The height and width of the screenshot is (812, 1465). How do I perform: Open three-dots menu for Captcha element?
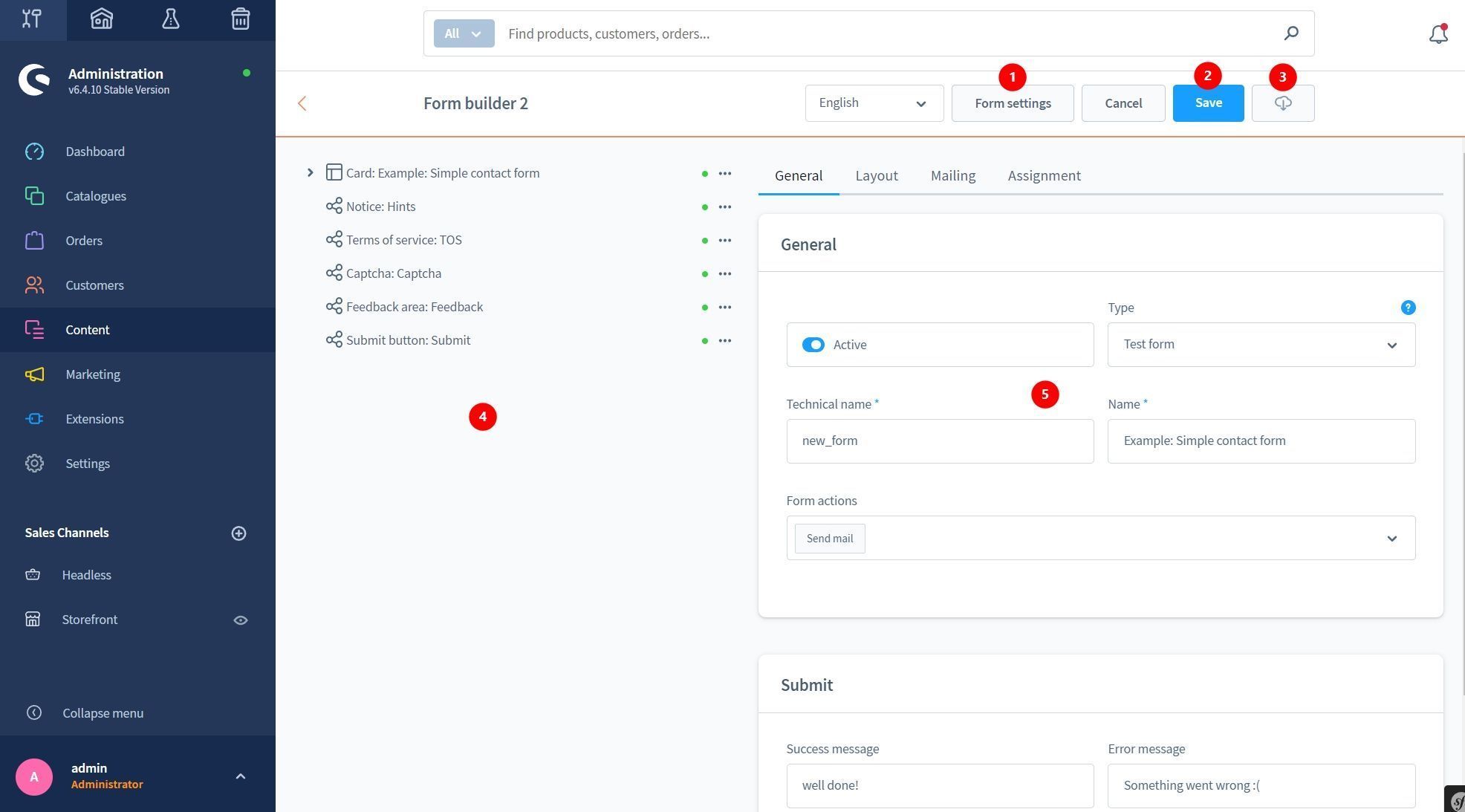pyautogui.click(x=724, y=274)
